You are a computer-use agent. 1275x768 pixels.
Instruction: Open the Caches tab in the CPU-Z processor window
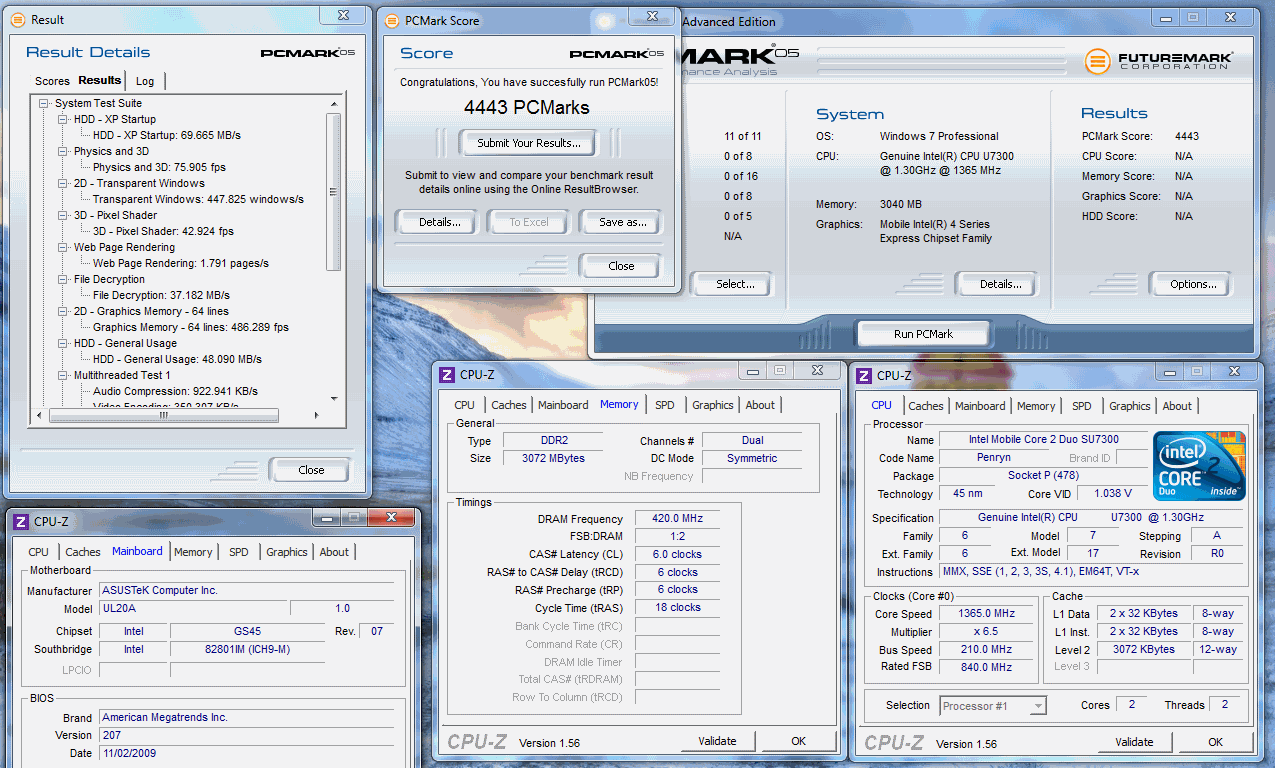click(926, 406)
